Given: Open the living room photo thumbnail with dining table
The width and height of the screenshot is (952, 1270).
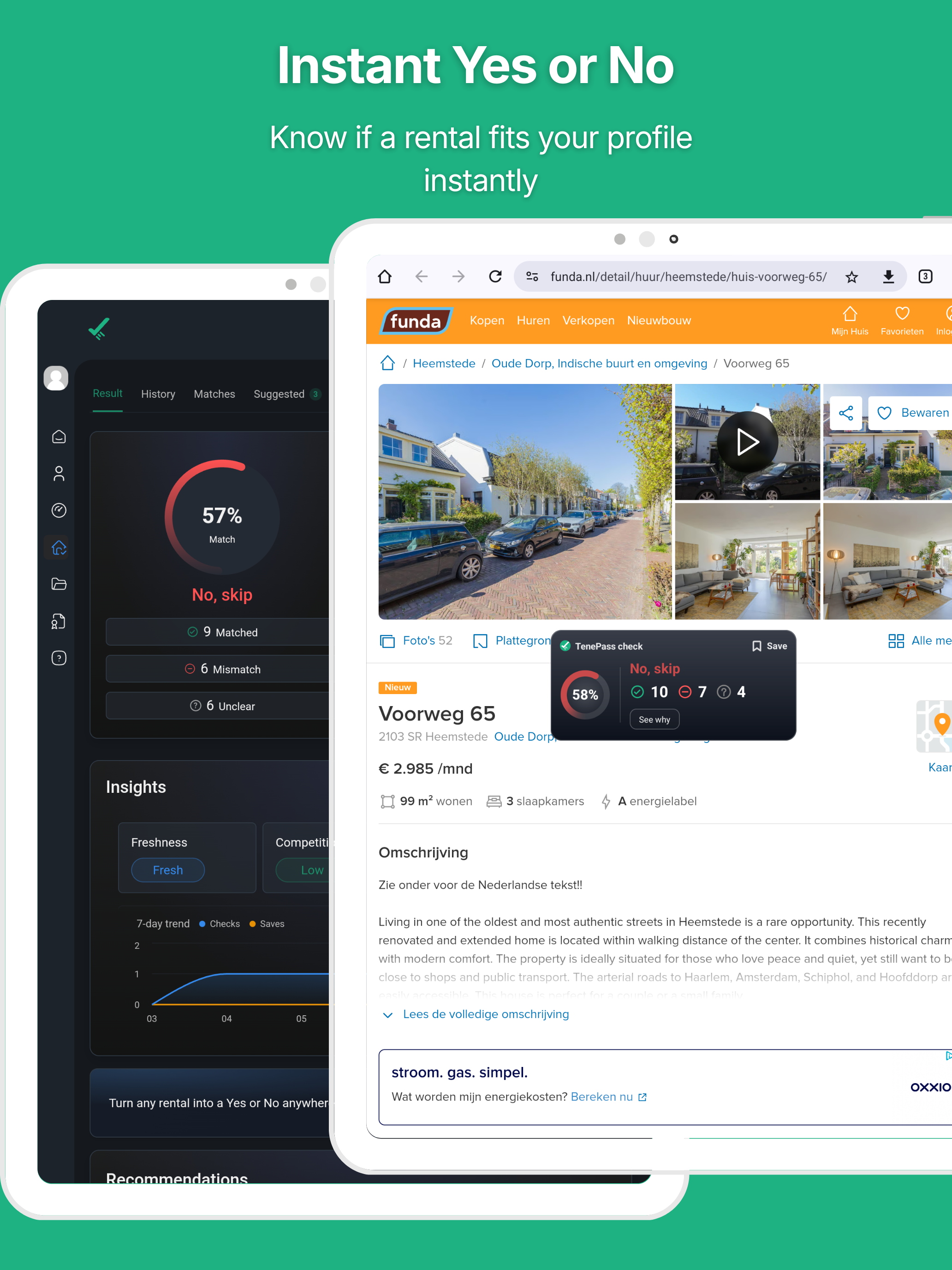Looking at the screenshot, I should point(747,561).
